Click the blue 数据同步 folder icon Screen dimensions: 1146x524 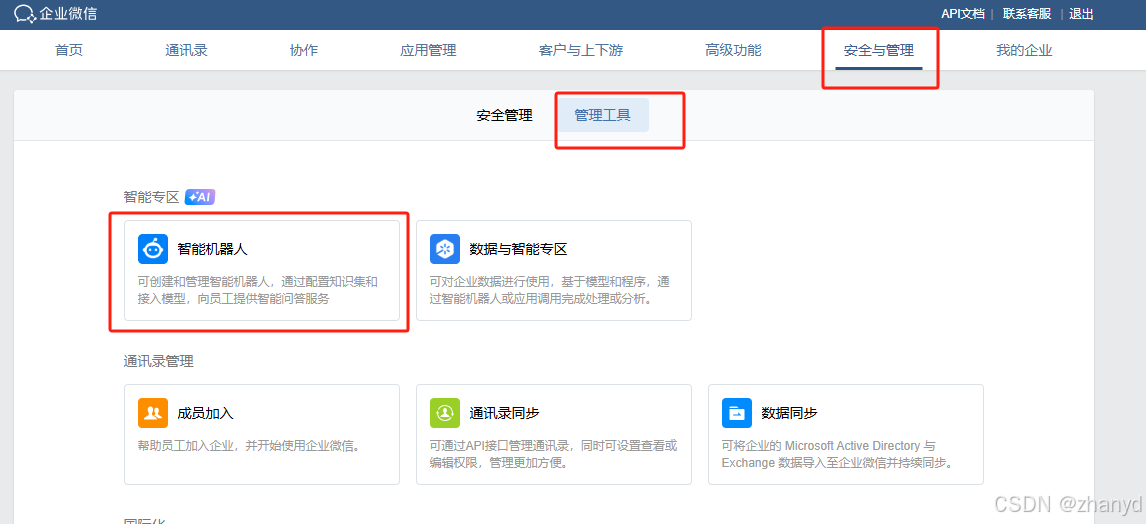coord(737,413)
